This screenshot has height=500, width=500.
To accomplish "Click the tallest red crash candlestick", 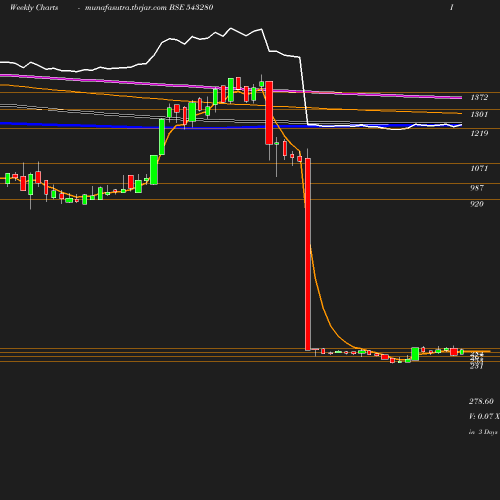I will pos(308,254).
